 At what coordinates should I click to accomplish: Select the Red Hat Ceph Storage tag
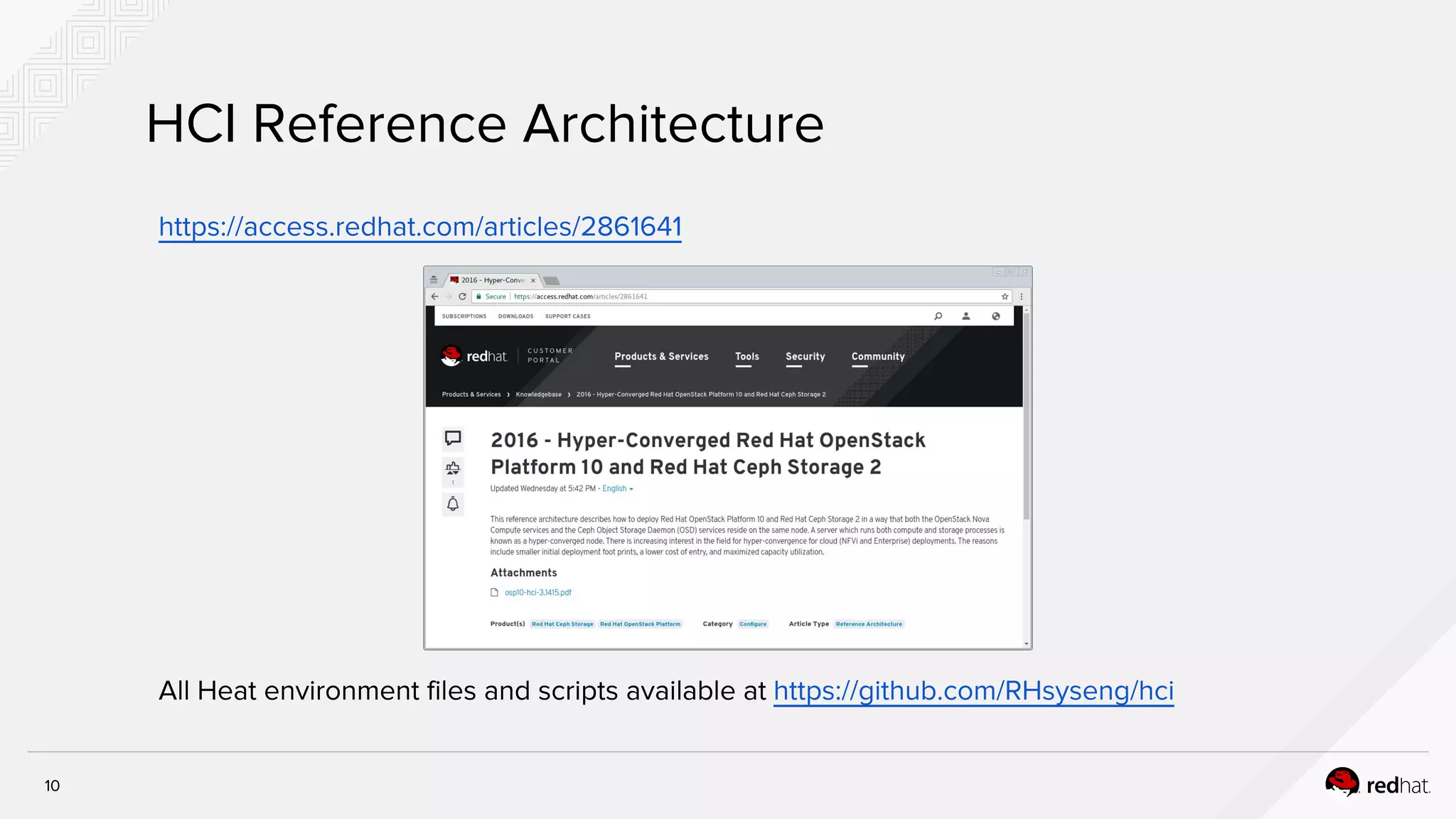pos(562,624)
